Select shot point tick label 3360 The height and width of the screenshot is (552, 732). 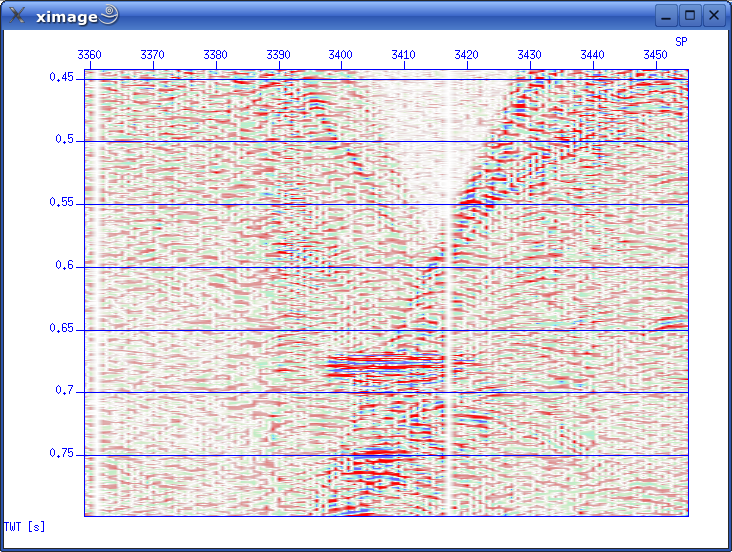[89, 54]
